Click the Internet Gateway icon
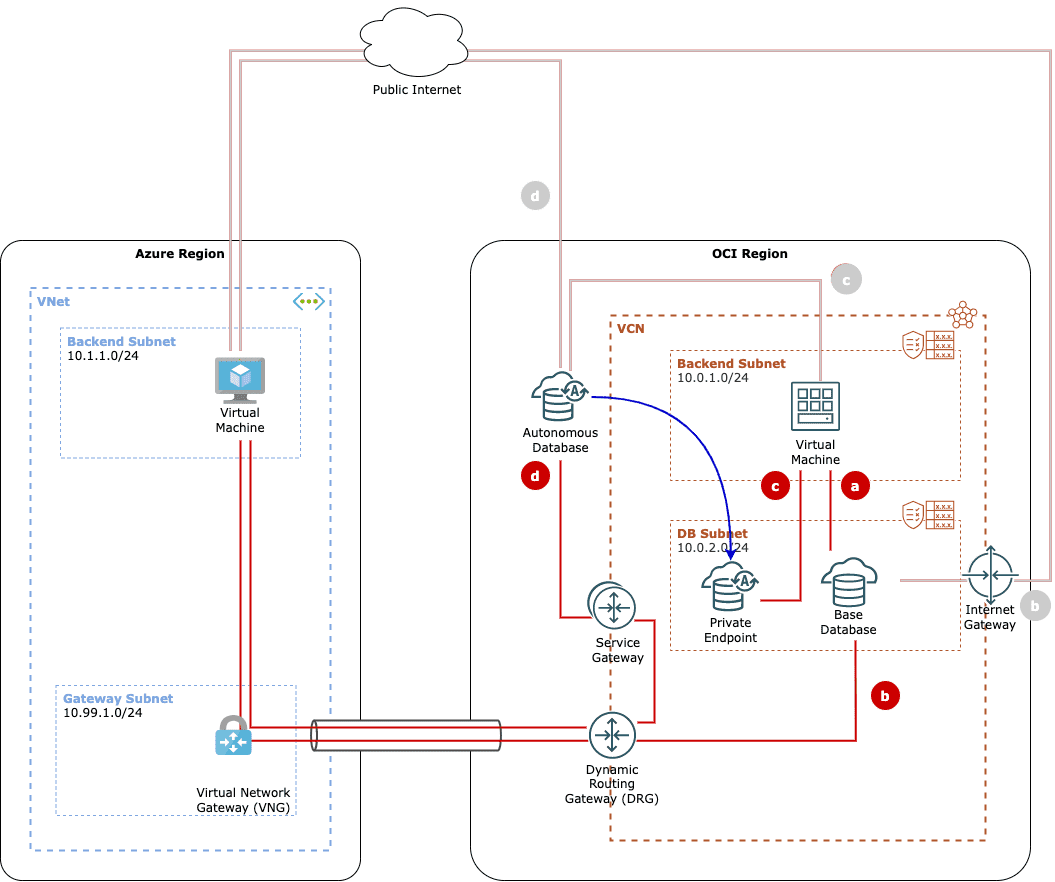Screen dimensions: 1055x882 coord(990,575)
